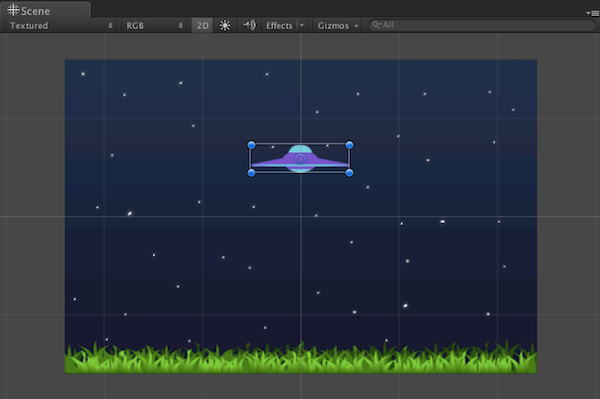Toggle the 2D view mode button
Viewport: 600px width, 399px height.
pos(202,26)
